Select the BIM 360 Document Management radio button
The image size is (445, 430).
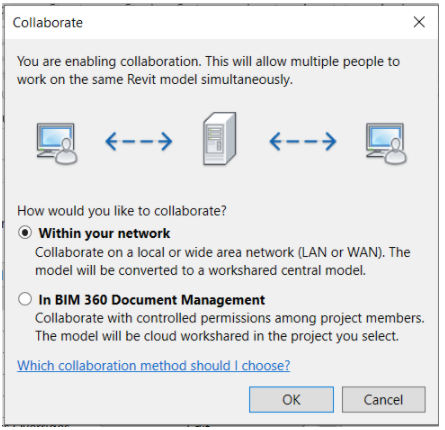tap(25, 299)
